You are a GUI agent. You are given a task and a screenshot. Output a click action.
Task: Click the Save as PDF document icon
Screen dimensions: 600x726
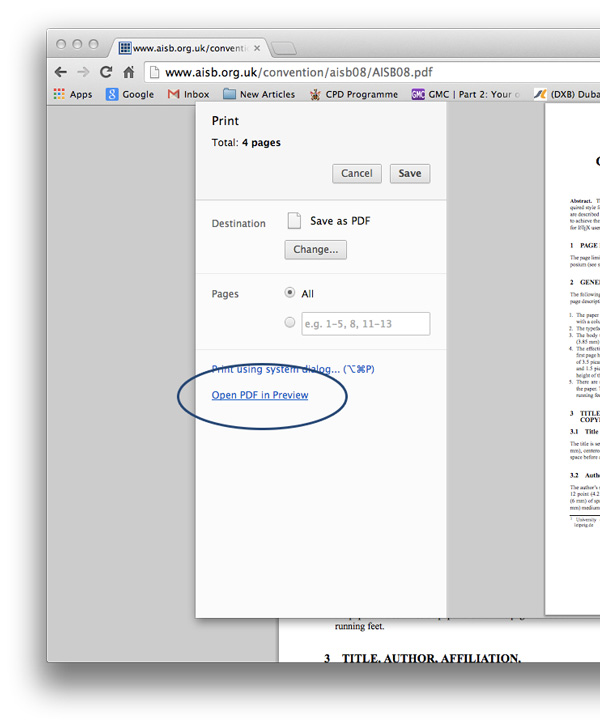coord(294,221)
